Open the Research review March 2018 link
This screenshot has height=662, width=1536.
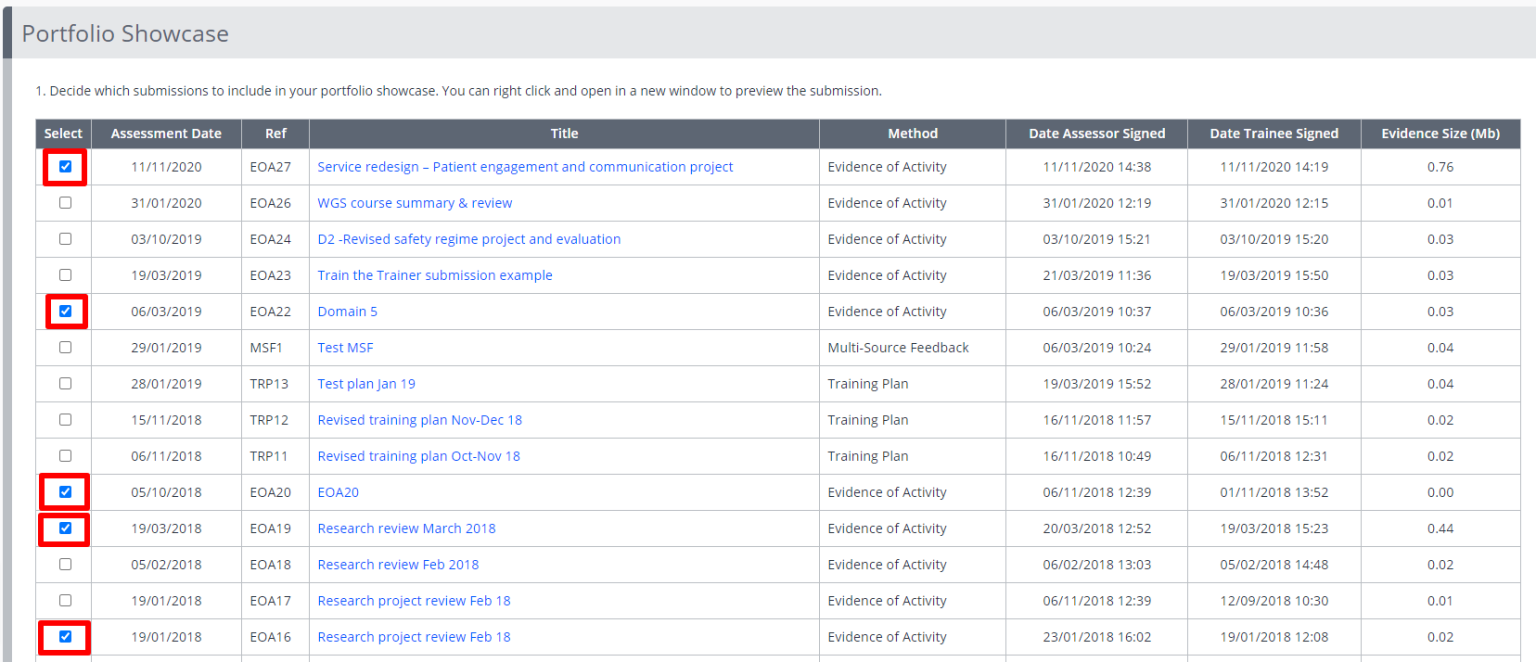tap(406, 528)
